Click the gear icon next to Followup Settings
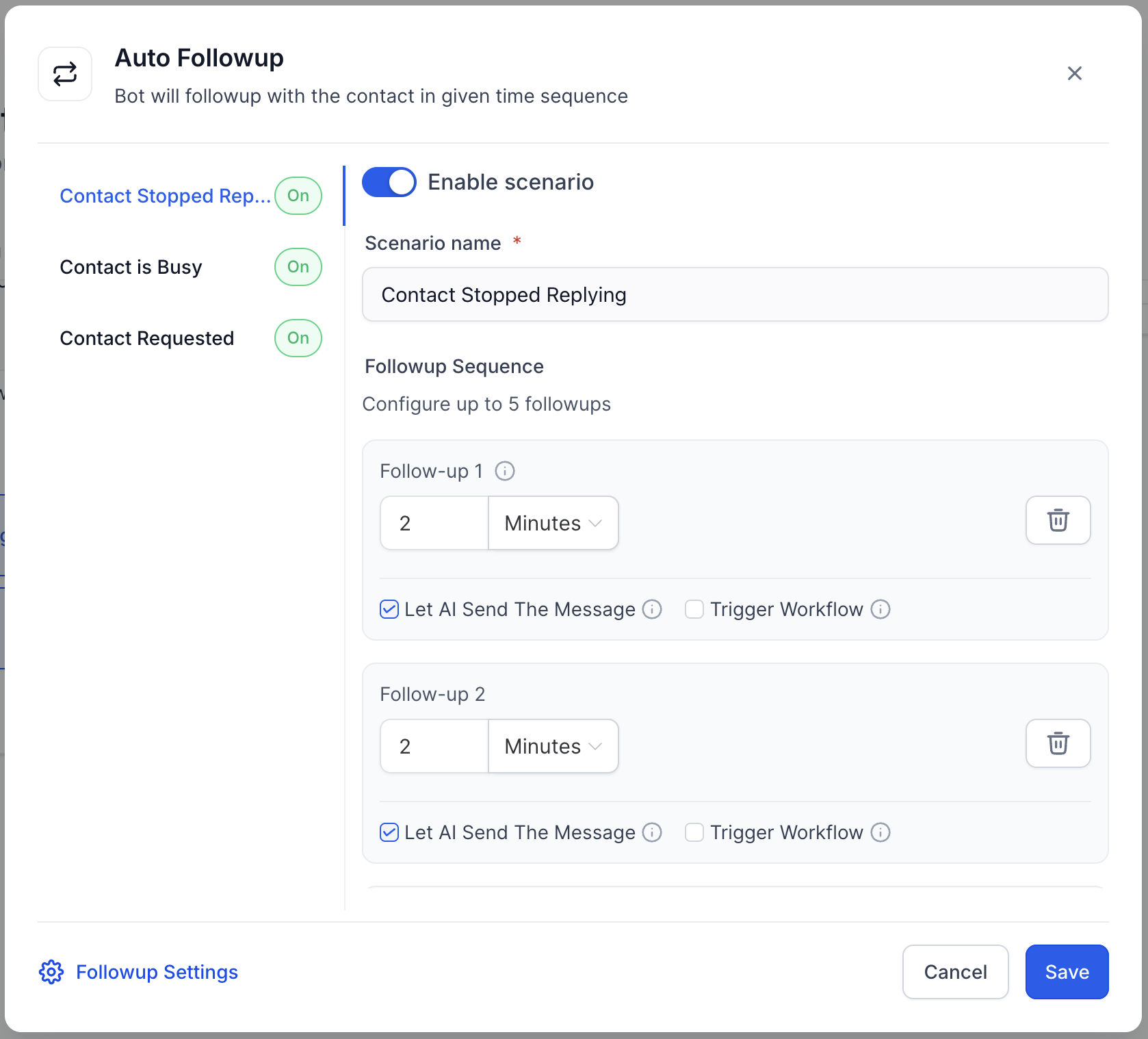Viewport: 1148px width, 1039px height. click(51, 971)
